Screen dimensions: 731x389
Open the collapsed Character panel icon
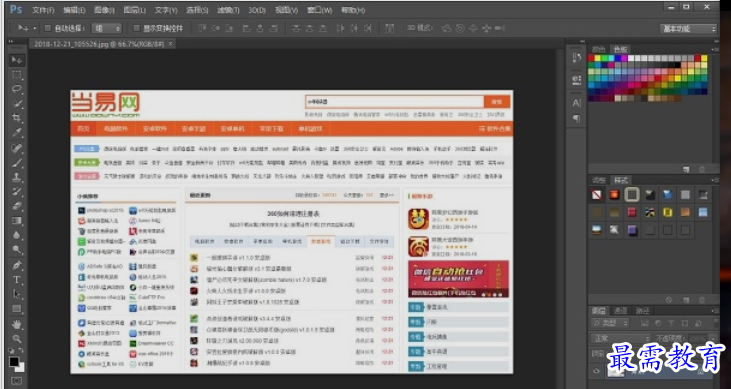click(x=577, y=103)
